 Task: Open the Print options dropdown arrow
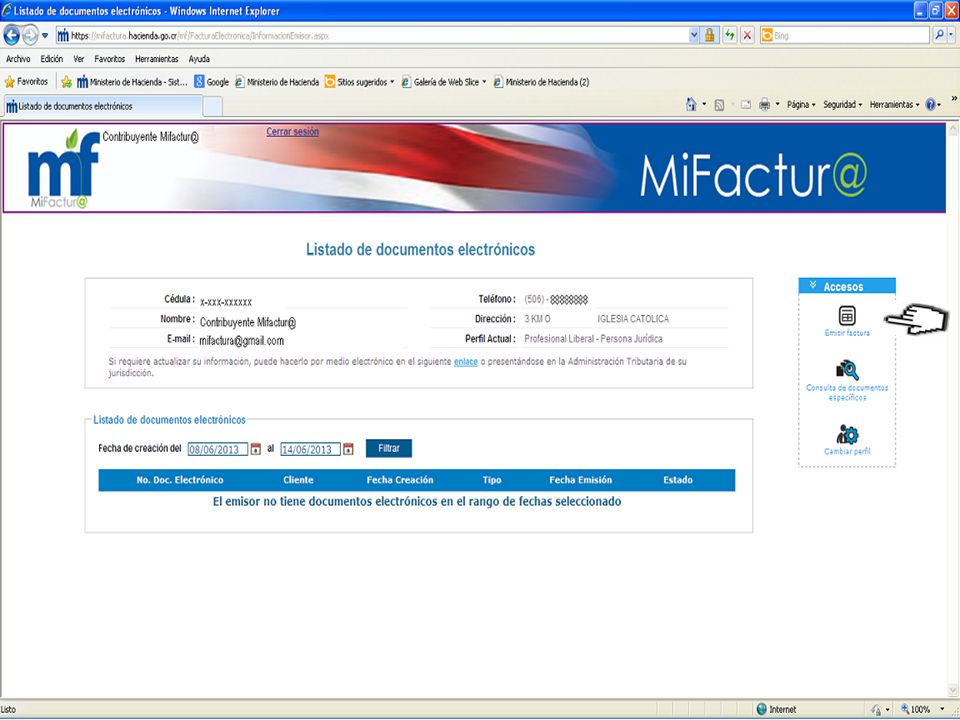pyautogui.click(x=778, y=105)
